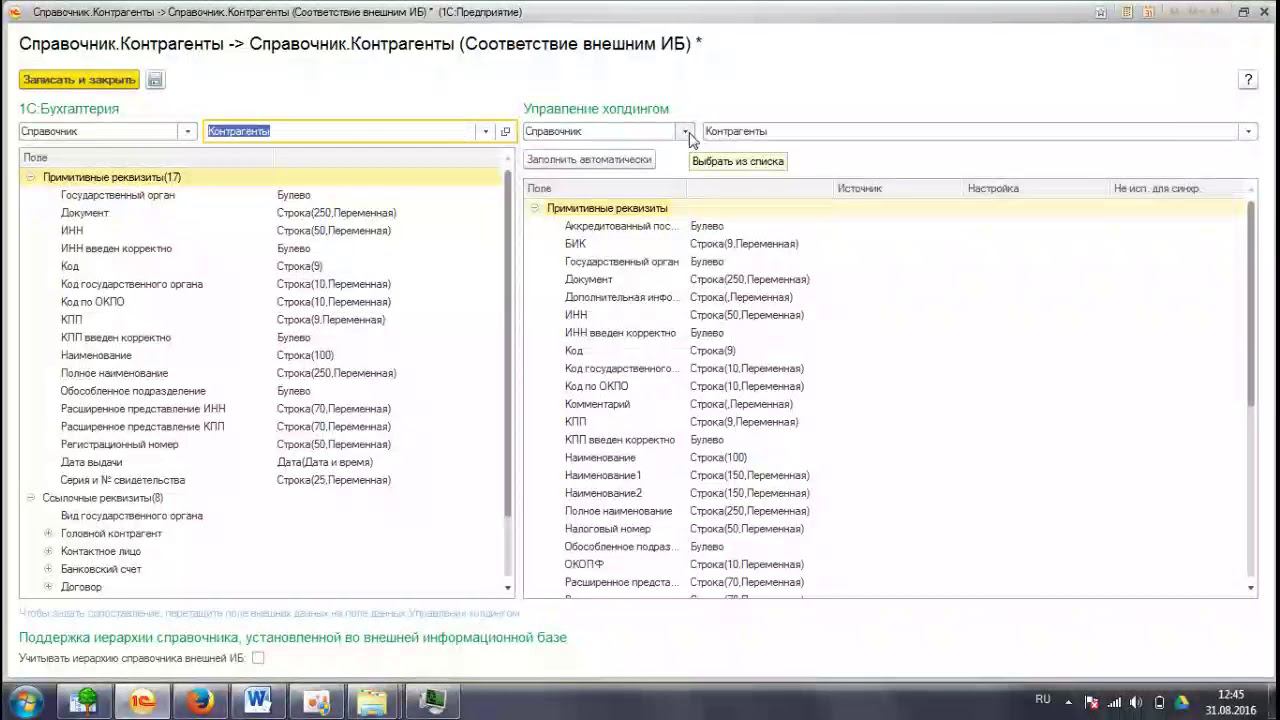This screenshot has height=720, width=1280.
Task: Select left row Серия и № свидетельства
Action: 260,480
